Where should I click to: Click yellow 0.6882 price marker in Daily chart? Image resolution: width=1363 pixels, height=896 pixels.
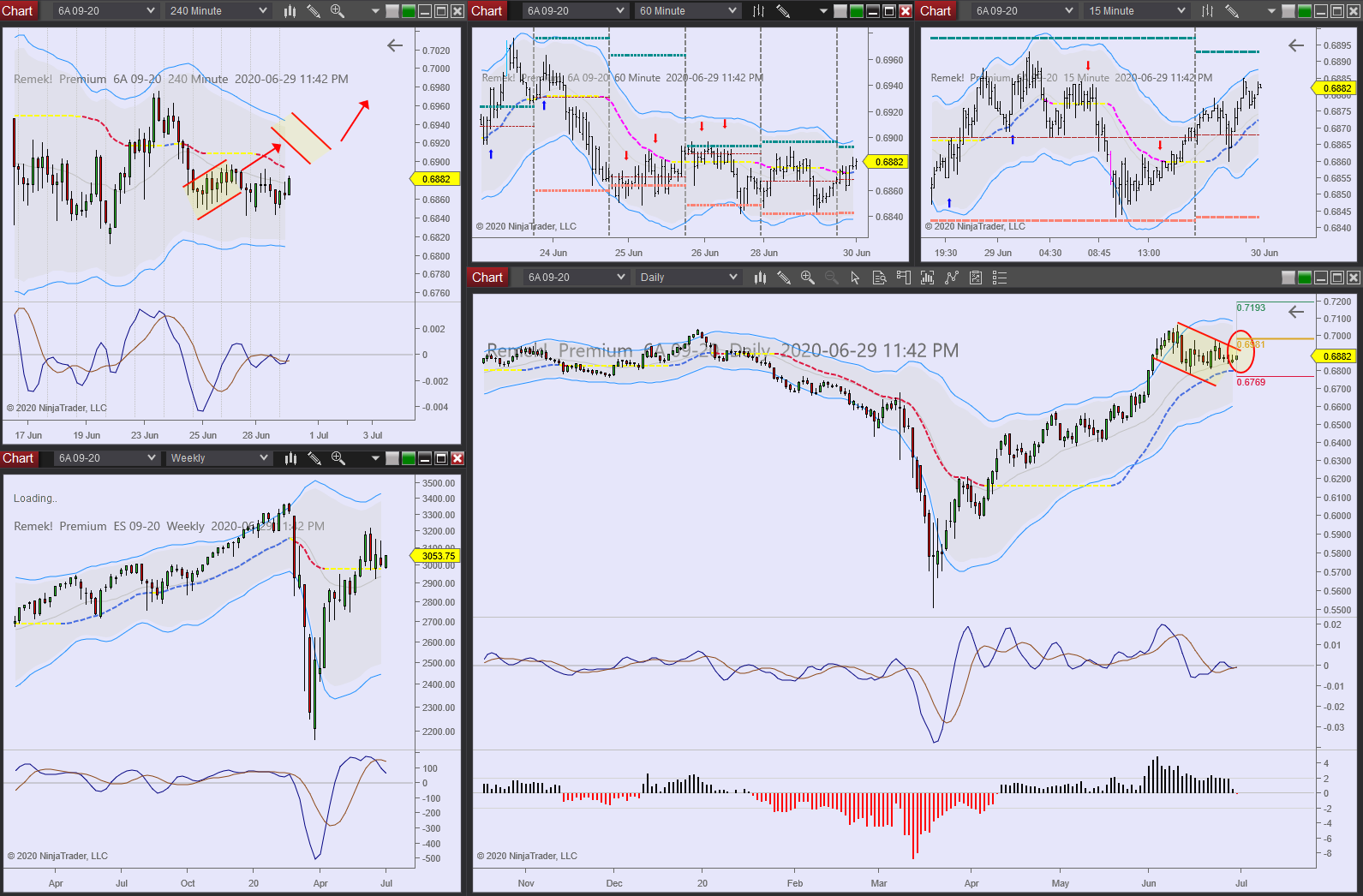(1335, 356)
